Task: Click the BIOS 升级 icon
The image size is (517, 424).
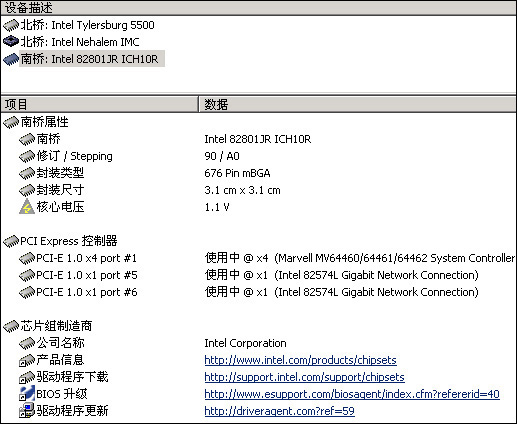Action: click(x=27, y=394)
